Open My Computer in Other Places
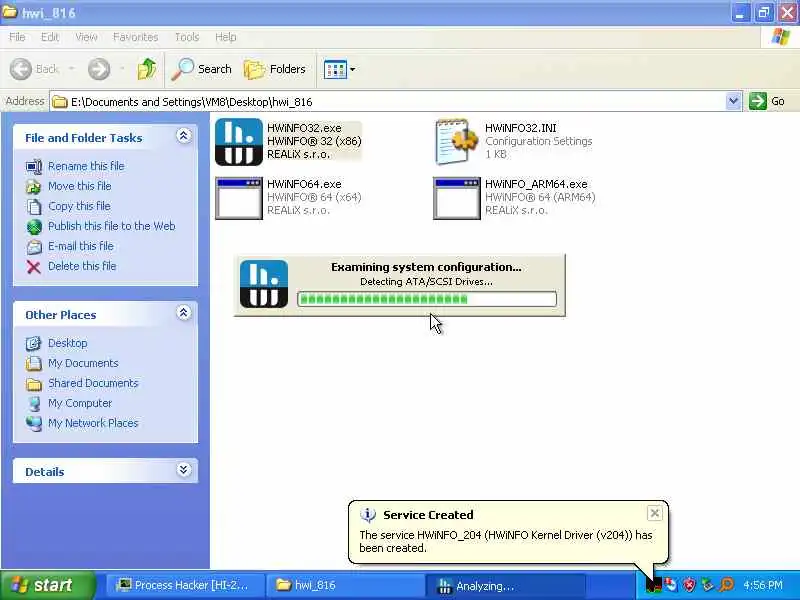The width and height of the screenshot is (800, 600). [x=80, y=403]
